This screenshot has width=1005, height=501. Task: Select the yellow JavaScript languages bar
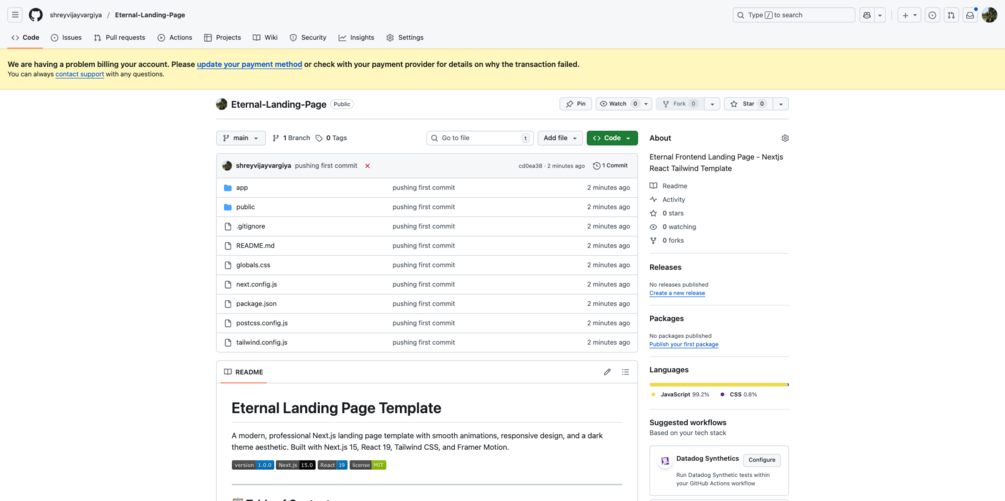pos(718,384)
